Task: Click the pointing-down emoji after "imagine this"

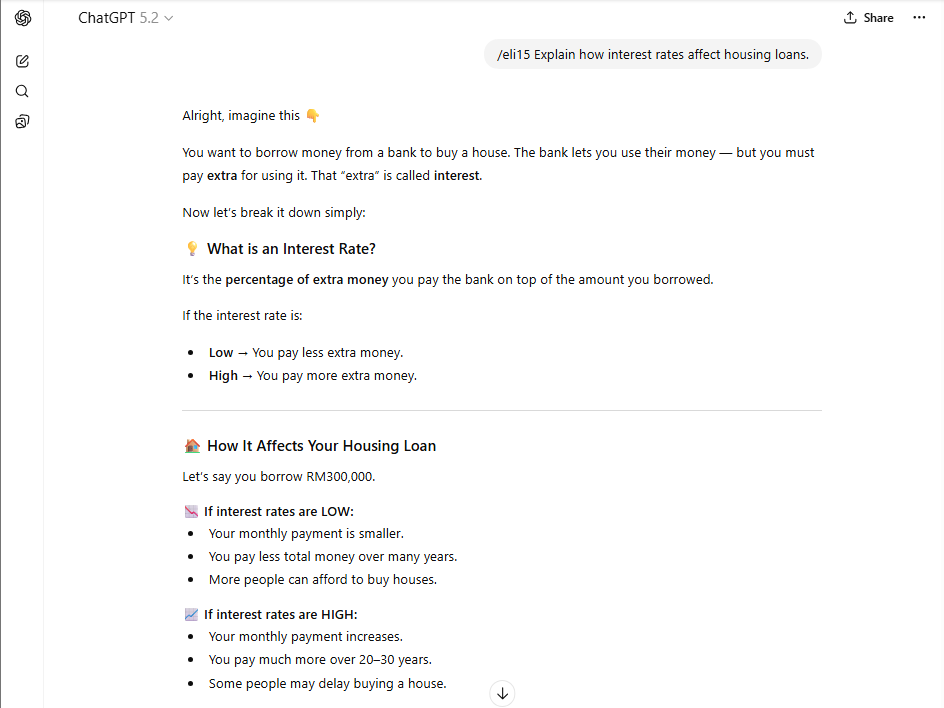Action: [x=312, y=116]
